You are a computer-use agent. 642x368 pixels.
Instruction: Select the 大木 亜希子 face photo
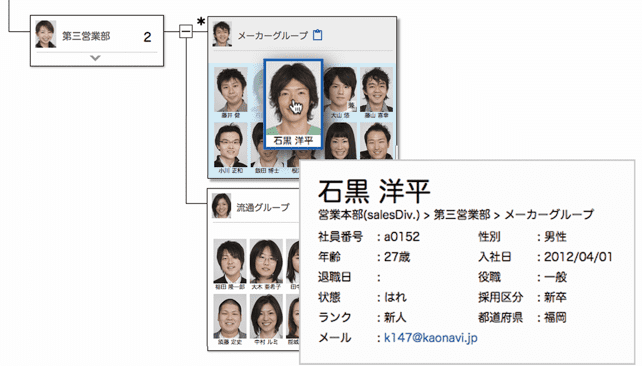(x=266, y=261)
